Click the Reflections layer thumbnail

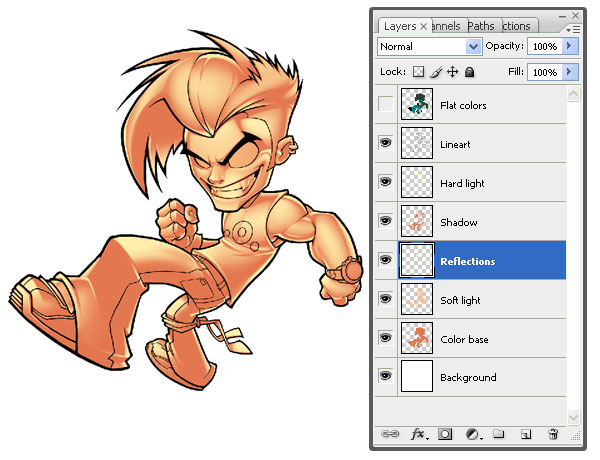pyautogui.click(x=417, y=260)
